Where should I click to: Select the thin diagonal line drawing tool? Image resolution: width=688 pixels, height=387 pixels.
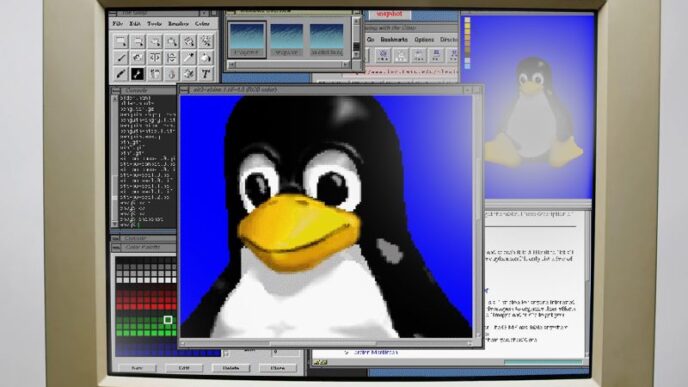tap(121, 57)
